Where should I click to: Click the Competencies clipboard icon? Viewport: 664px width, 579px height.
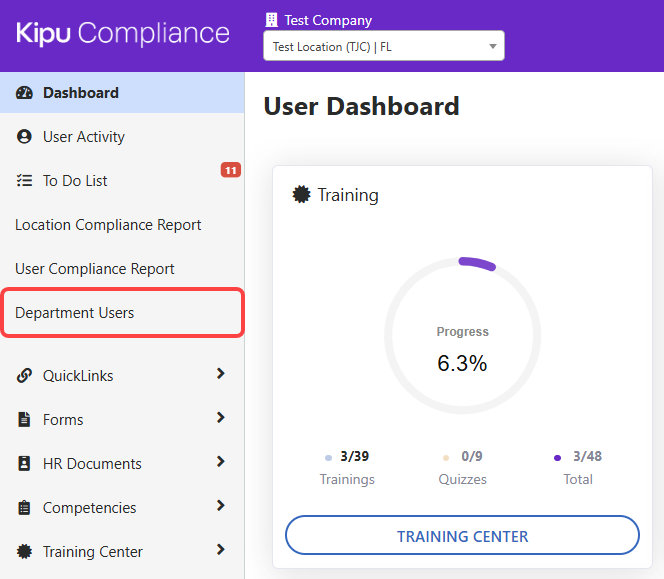24,508
